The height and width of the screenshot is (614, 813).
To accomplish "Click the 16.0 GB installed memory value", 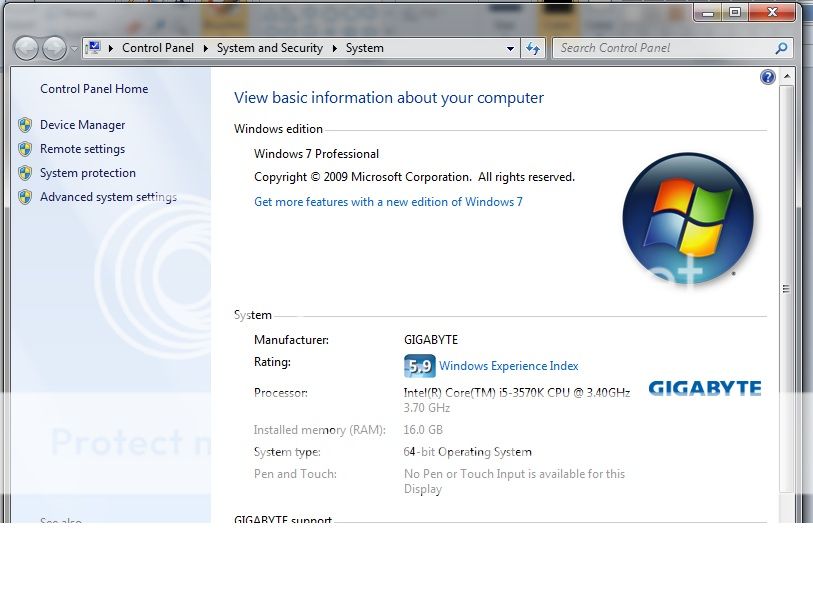I will [x=423, y=430].
